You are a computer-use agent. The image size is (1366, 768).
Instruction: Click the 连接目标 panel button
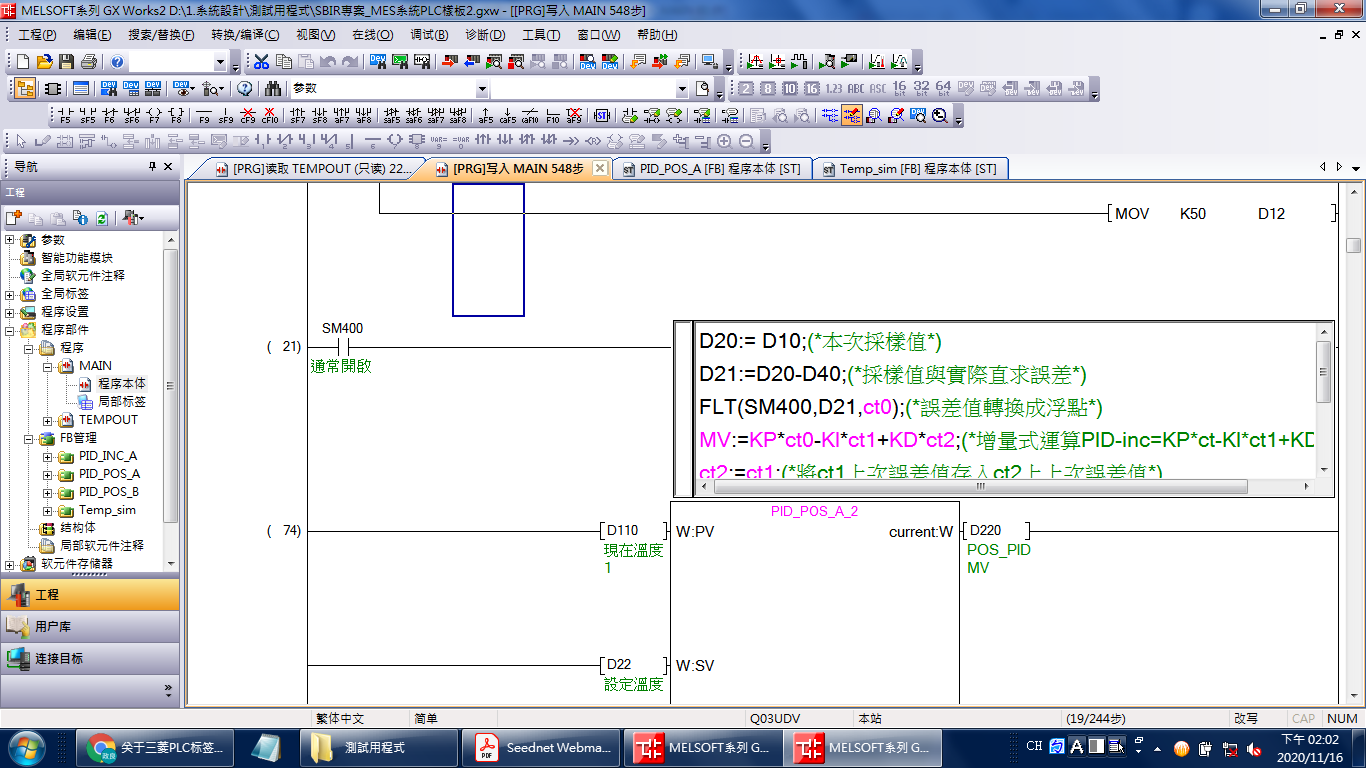click(x=90, y=659)
